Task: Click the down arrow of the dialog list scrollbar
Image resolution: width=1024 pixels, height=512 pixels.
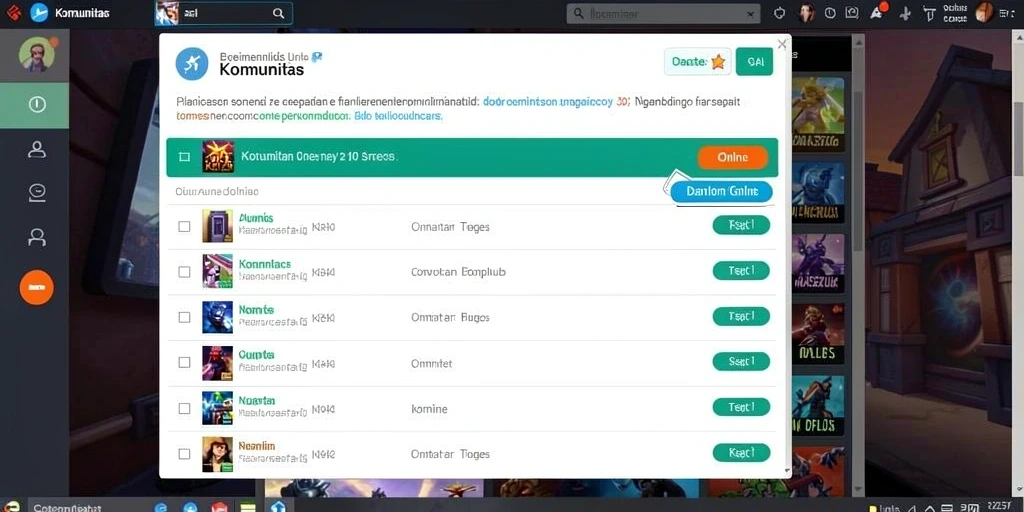Action: [x=786, y=470]
